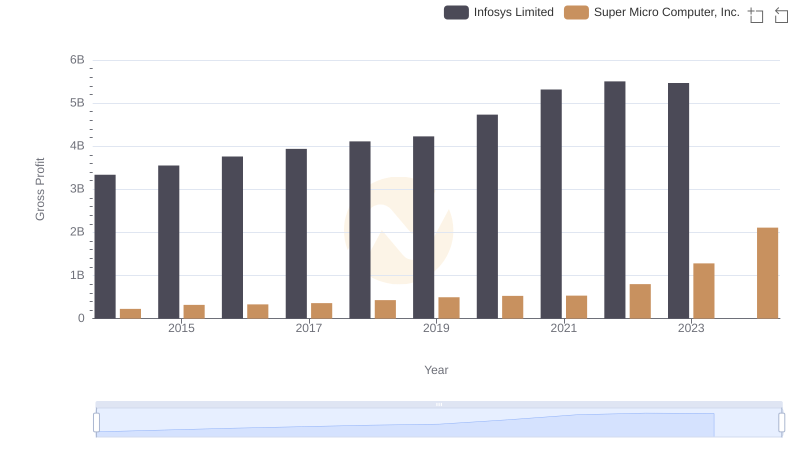800x461 pixels.
Task: Click the Super Micro bar for 2024
Action: click(x=767, y=273)
